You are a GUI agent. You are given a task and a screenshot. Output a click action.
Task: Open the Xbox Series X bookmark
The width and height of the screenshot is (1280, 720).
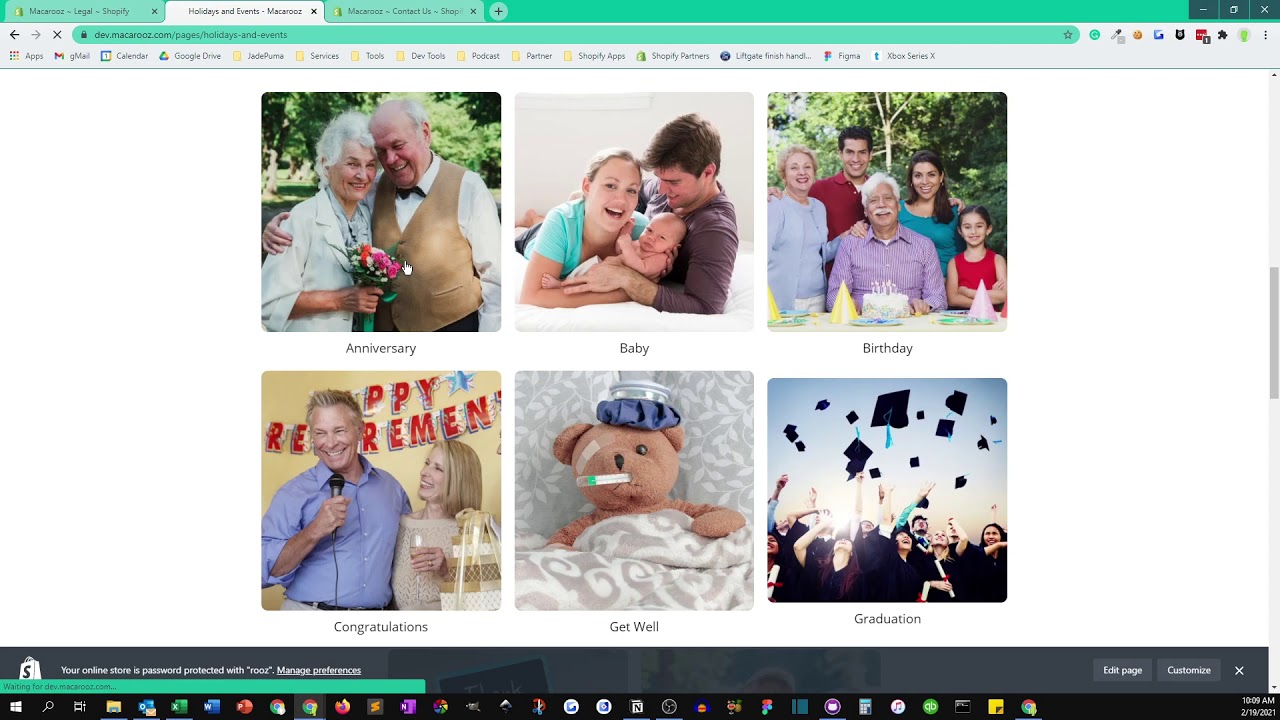coord(903,56)
